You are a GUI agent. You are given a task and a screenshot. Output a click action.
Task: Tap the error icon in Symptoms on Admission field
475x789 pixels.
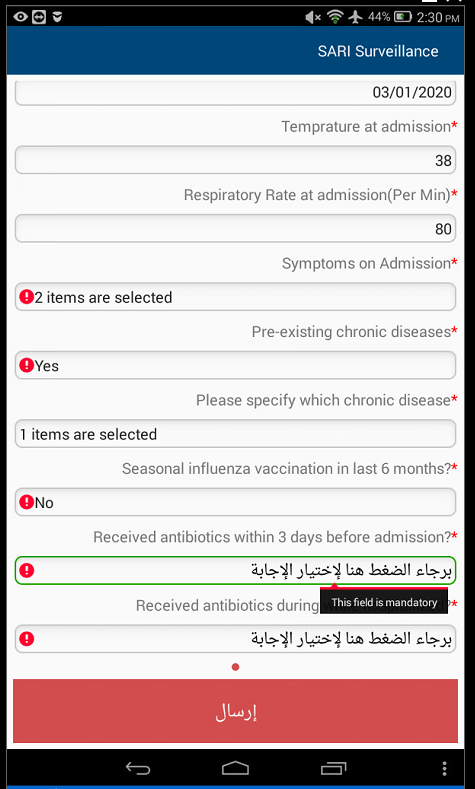26,297
